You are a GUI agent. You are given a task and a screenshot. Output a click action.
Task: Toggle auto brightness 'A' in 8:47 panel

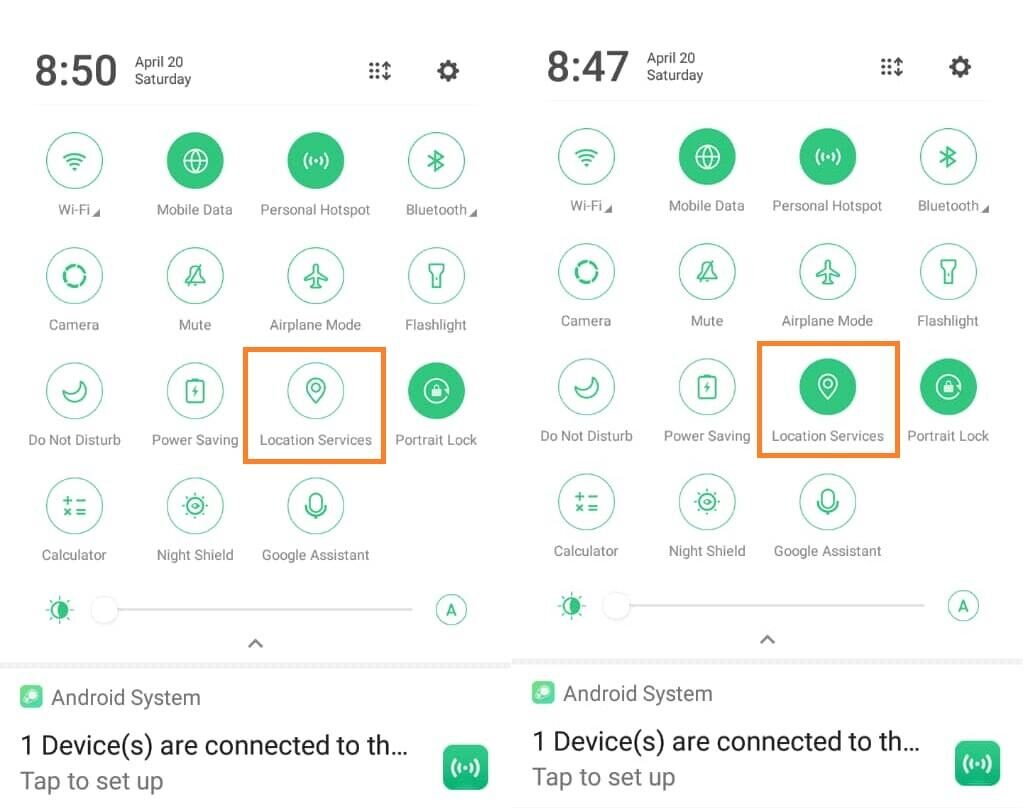click(x=963, y=606)
